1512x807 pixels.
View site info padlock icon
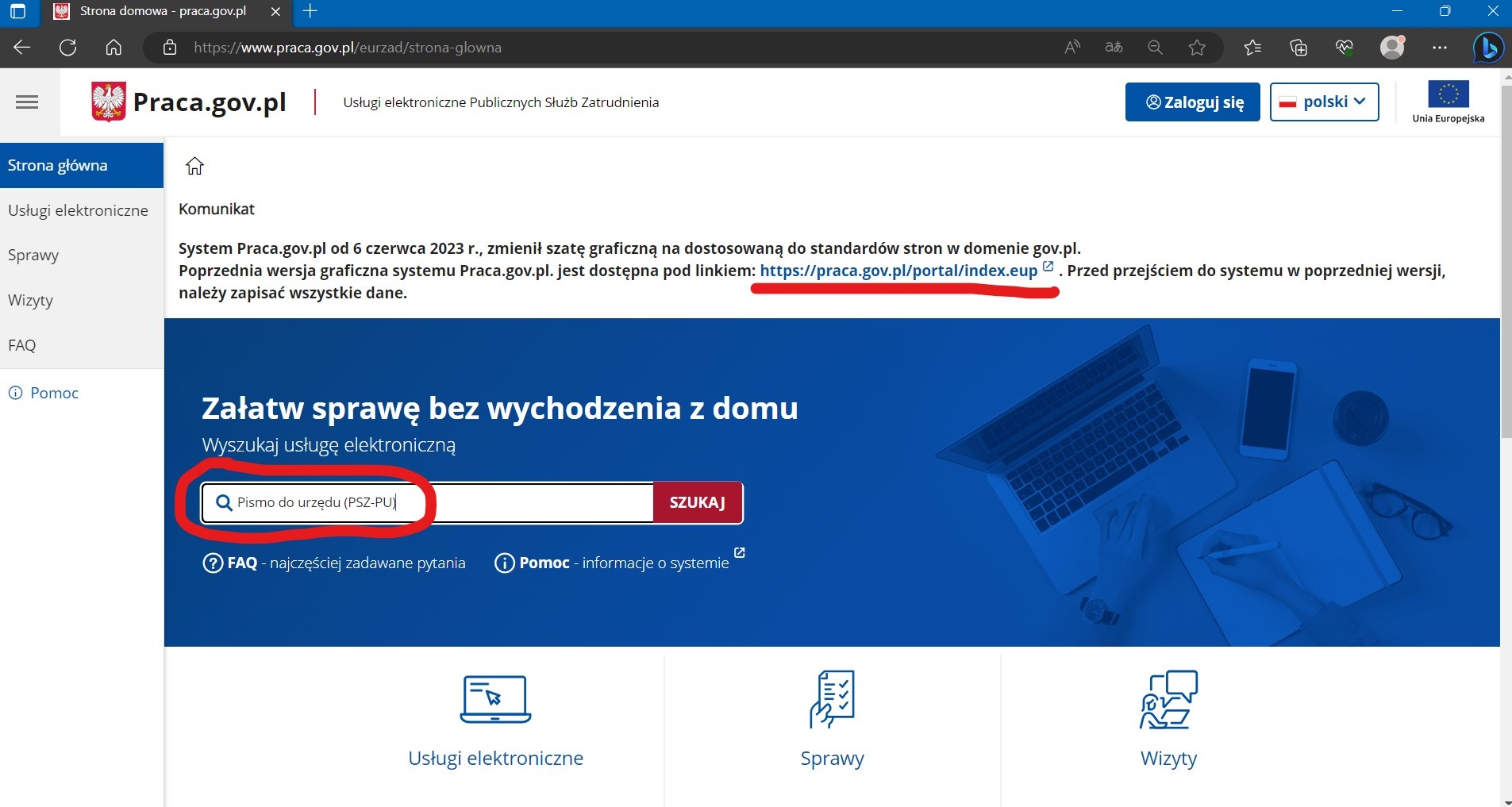click(x=170, y=48)
